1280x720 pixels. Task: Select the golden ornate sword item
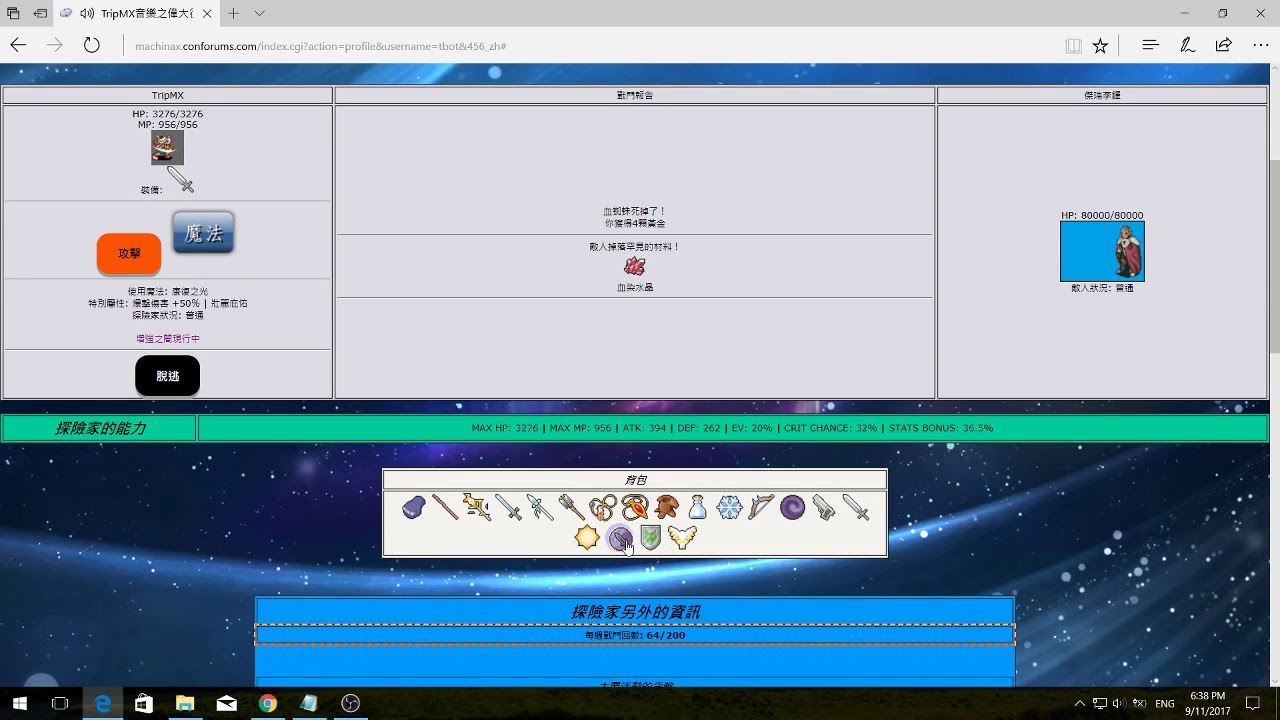click(477, 508)
